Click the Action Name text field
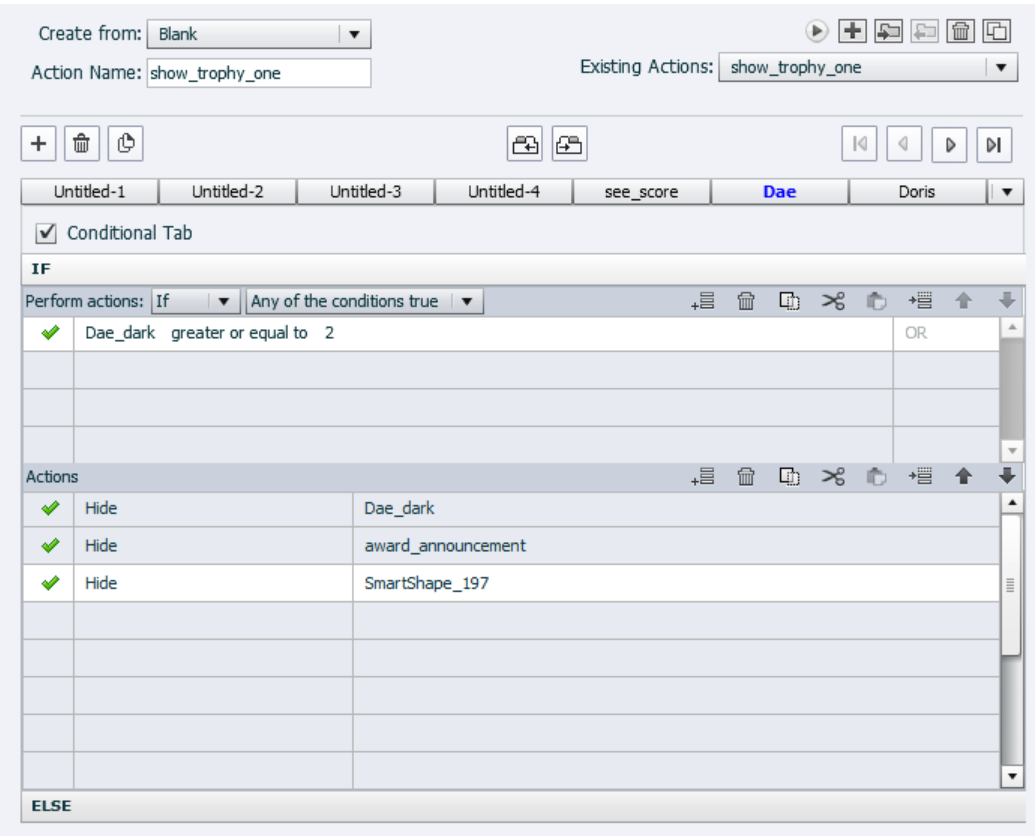Image resolution: width=1035 pixels, height=836 pixels. coord(258,72)
